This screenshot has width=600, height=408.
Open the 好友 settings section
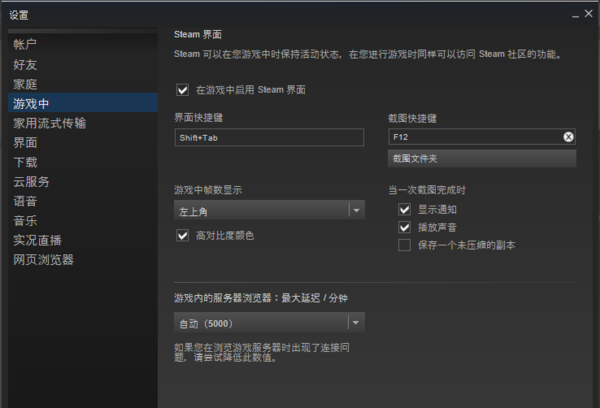pyautogui.click(x=83, y=64)
